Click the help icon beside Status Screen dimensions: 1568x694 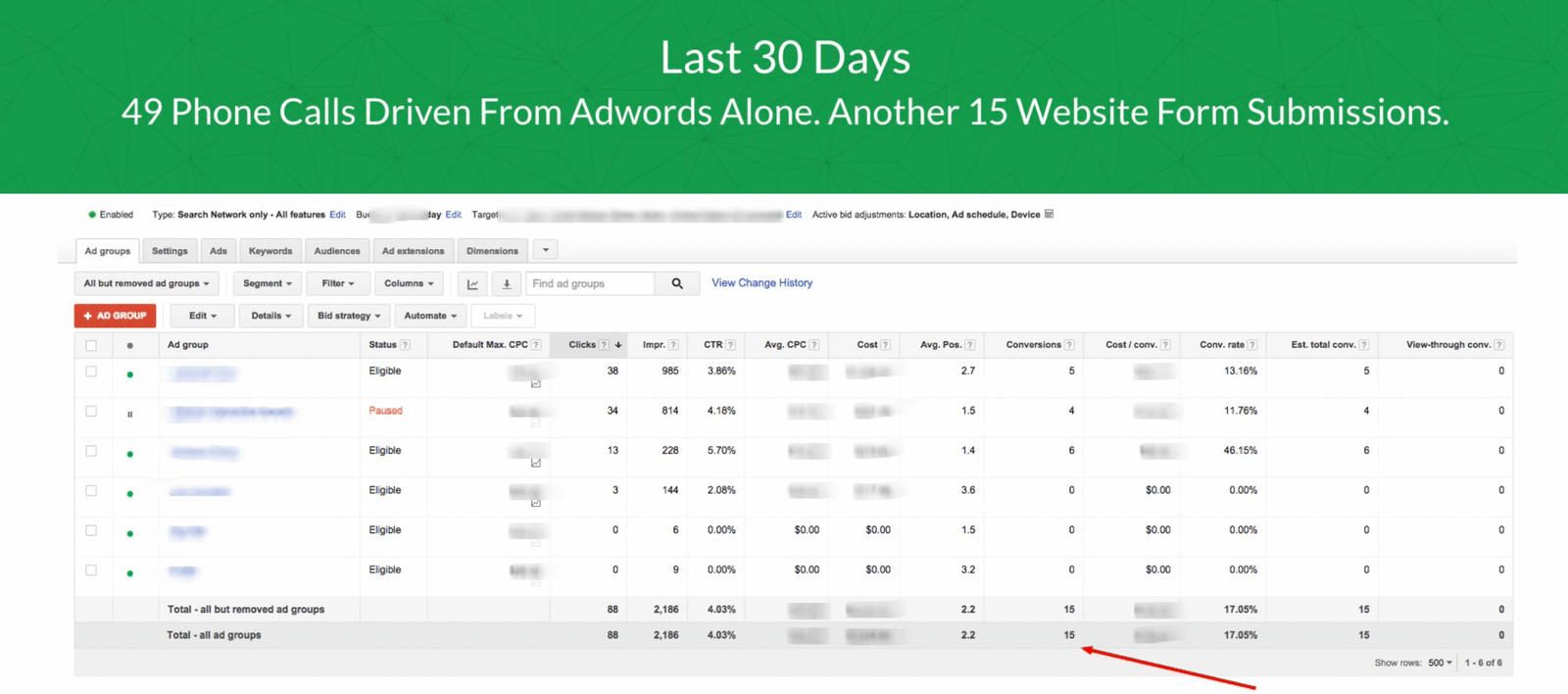406,345
